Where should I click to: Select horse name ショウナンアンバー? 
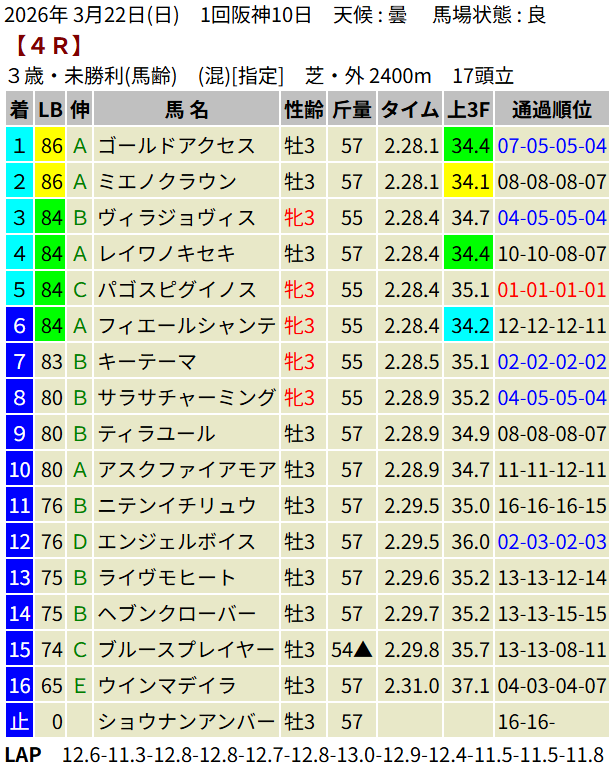[186, 722]
